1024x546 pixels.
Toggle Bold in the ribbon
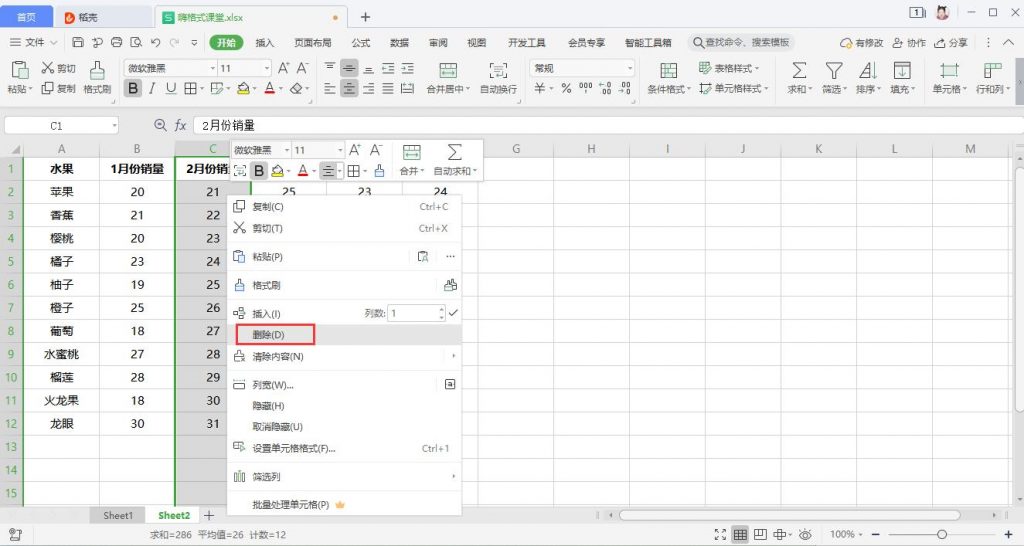133,88
